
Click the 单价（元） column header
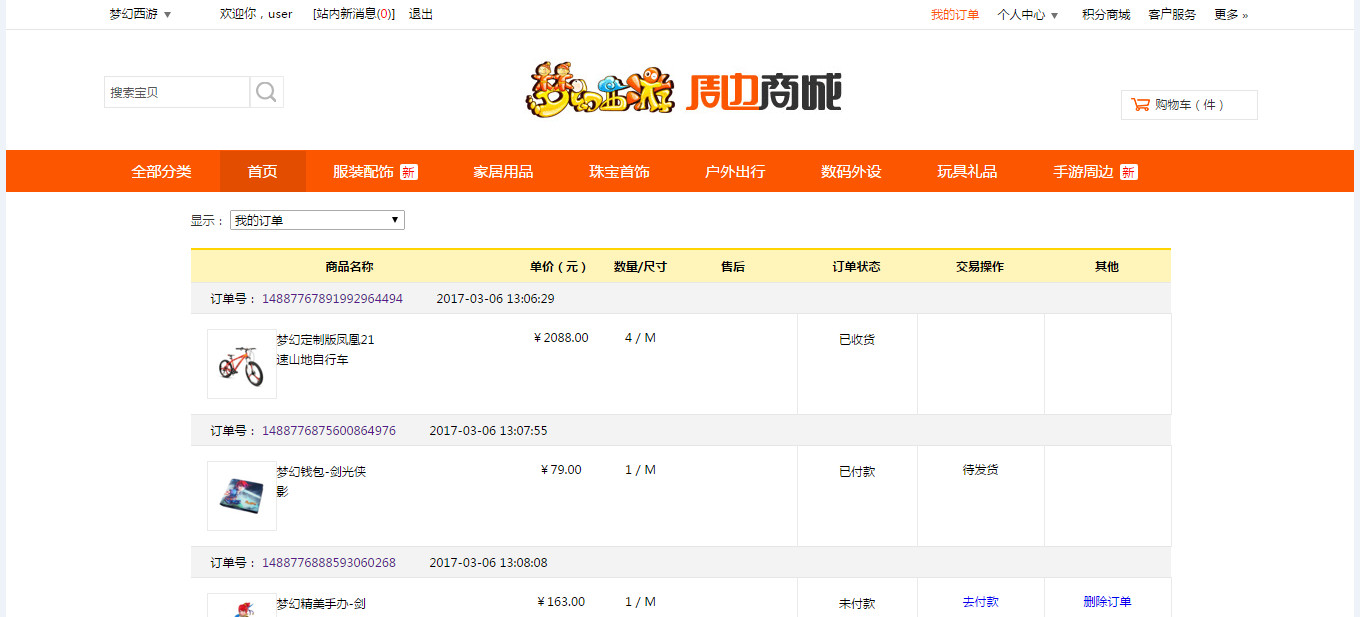click(559, 267)
